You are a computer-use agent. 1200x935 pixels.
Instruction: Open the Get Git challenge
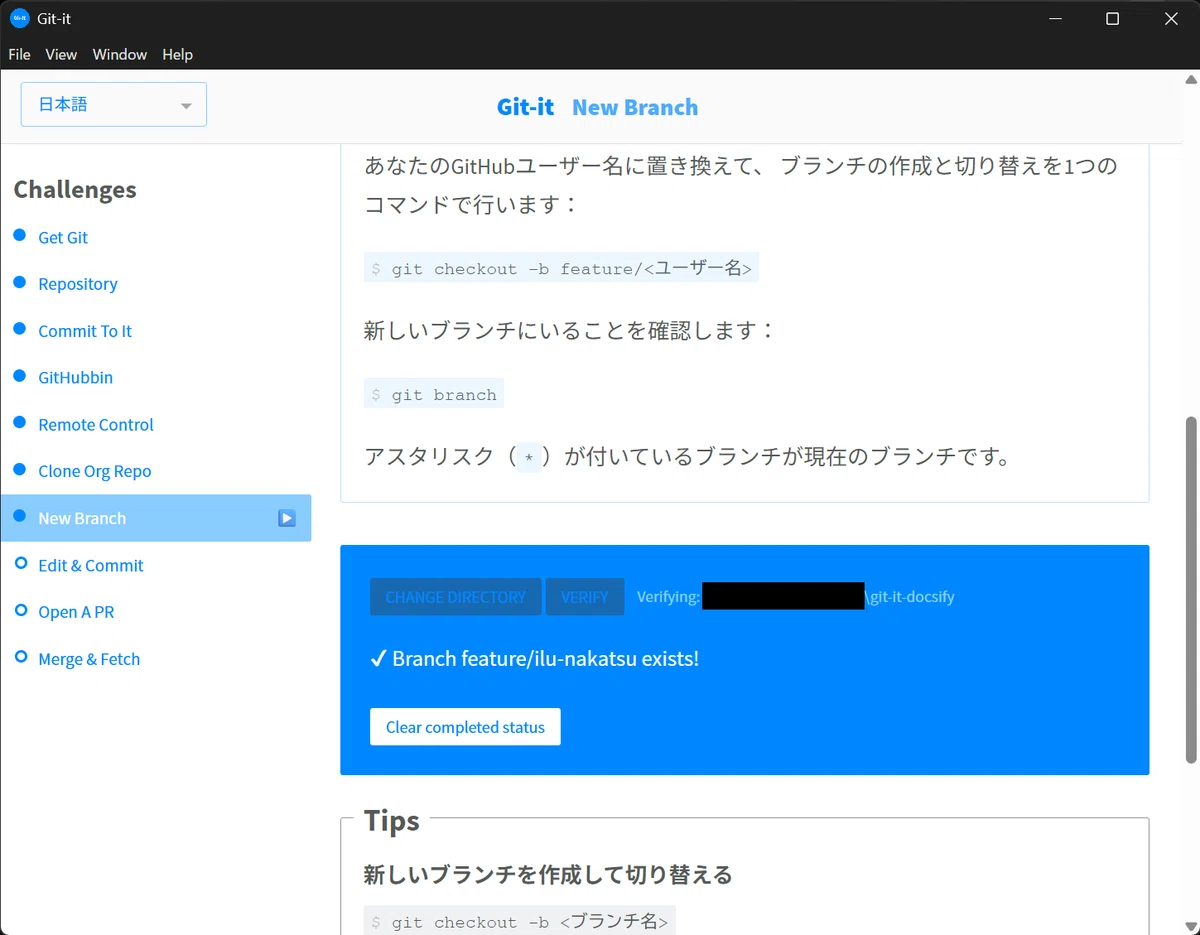tap(63, 237)
